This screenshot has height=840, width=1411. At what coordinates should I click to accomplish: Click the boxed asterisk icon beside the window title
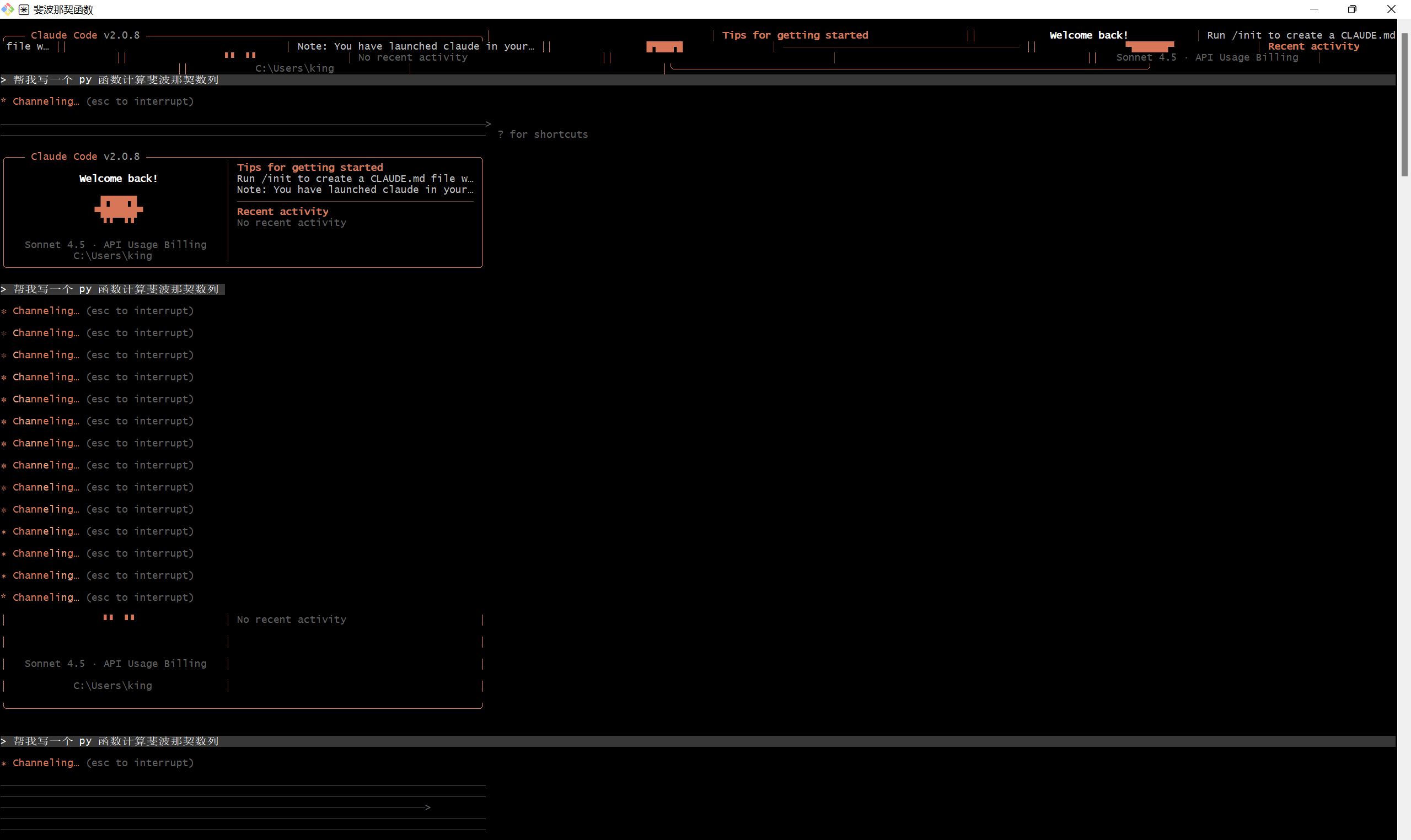tap(24, 9)
